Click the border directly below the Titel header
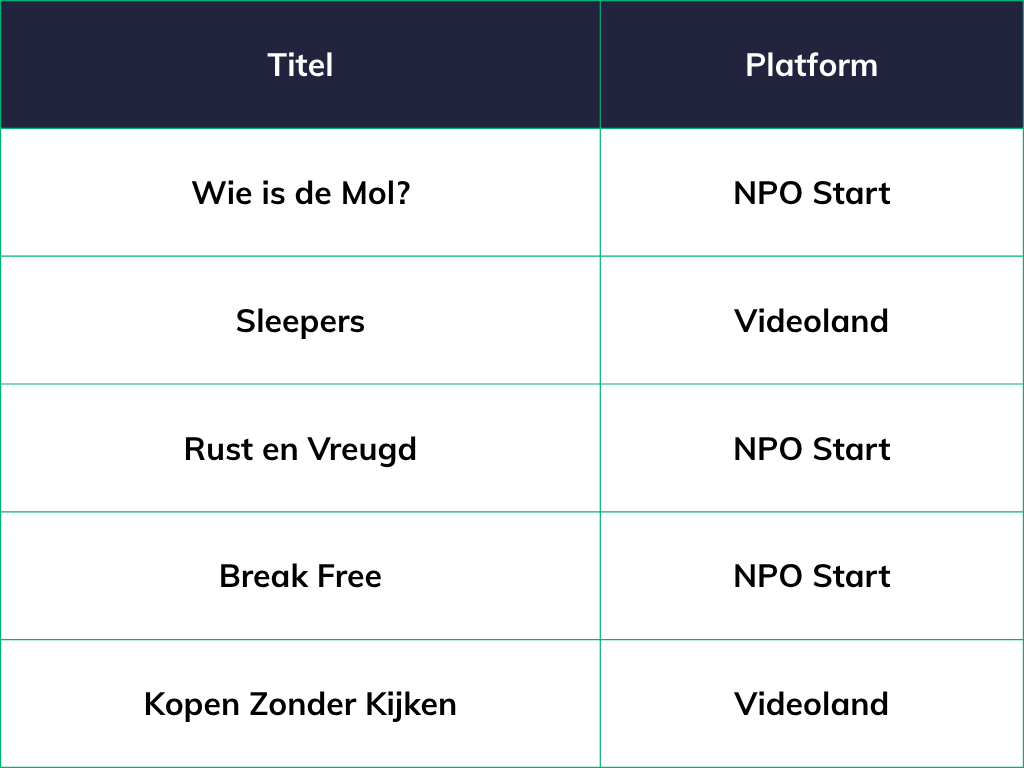 pos(300,128)
